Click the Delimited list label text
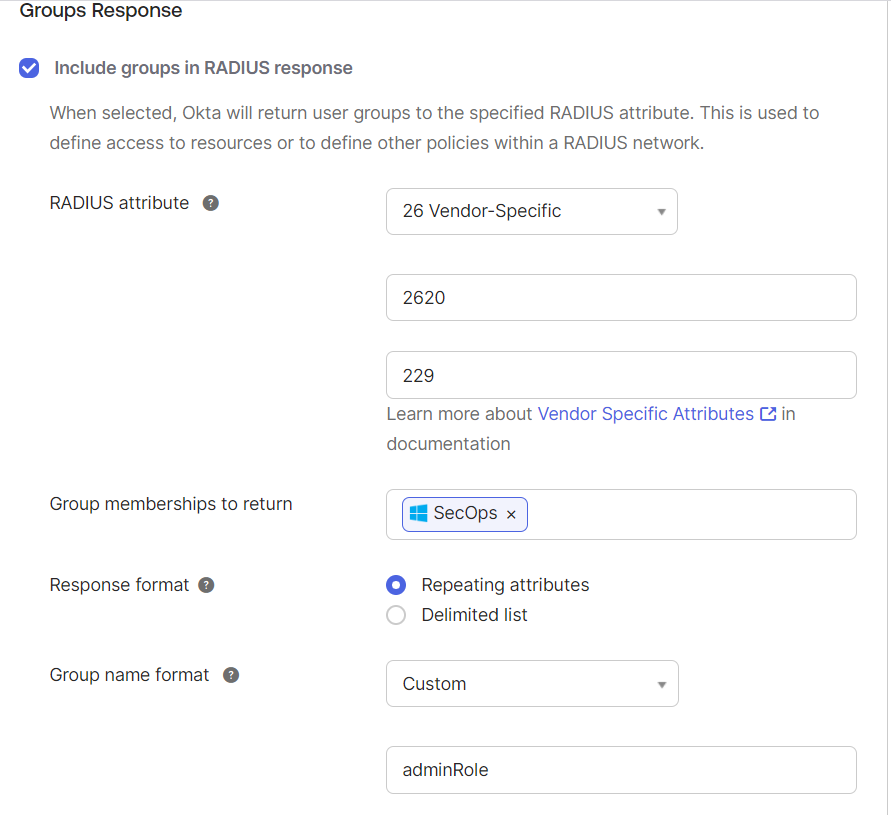Viewport: 891px width, 815px height. [x=474, y=615]
